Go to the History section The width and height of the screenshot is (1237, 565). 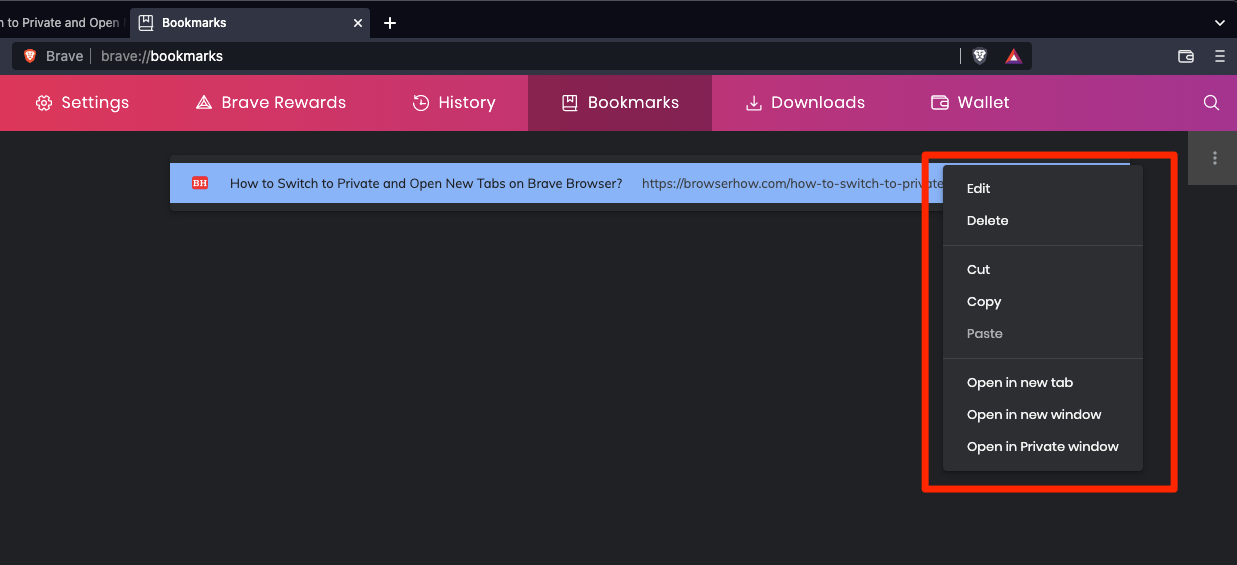pos(454,102)
